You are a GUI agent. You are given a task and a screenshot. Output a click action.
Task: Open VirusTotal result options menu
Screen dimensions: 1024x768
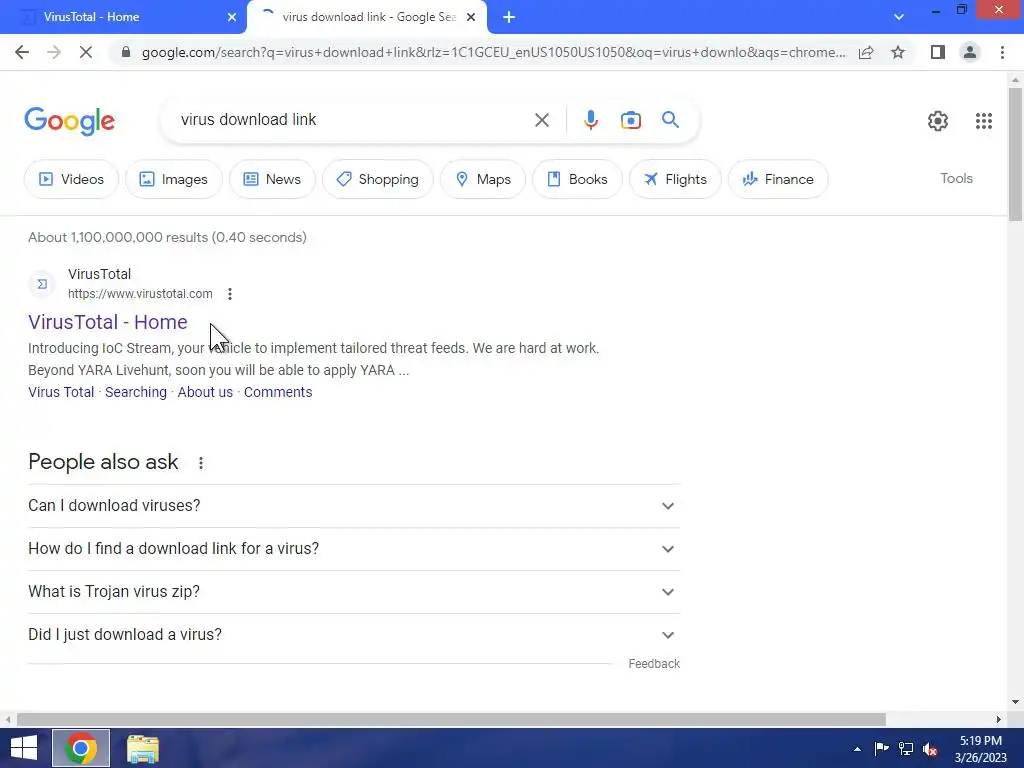point(230,294)
